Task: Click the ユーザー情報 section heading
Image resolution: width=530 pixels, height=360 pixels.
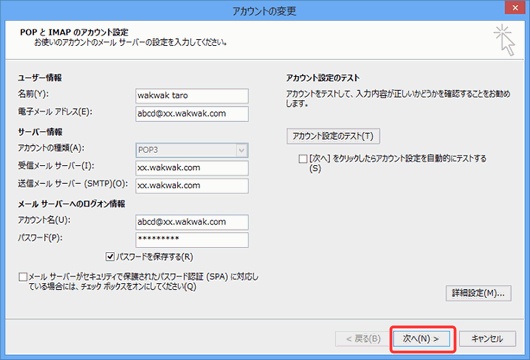Action: point(40,78)
